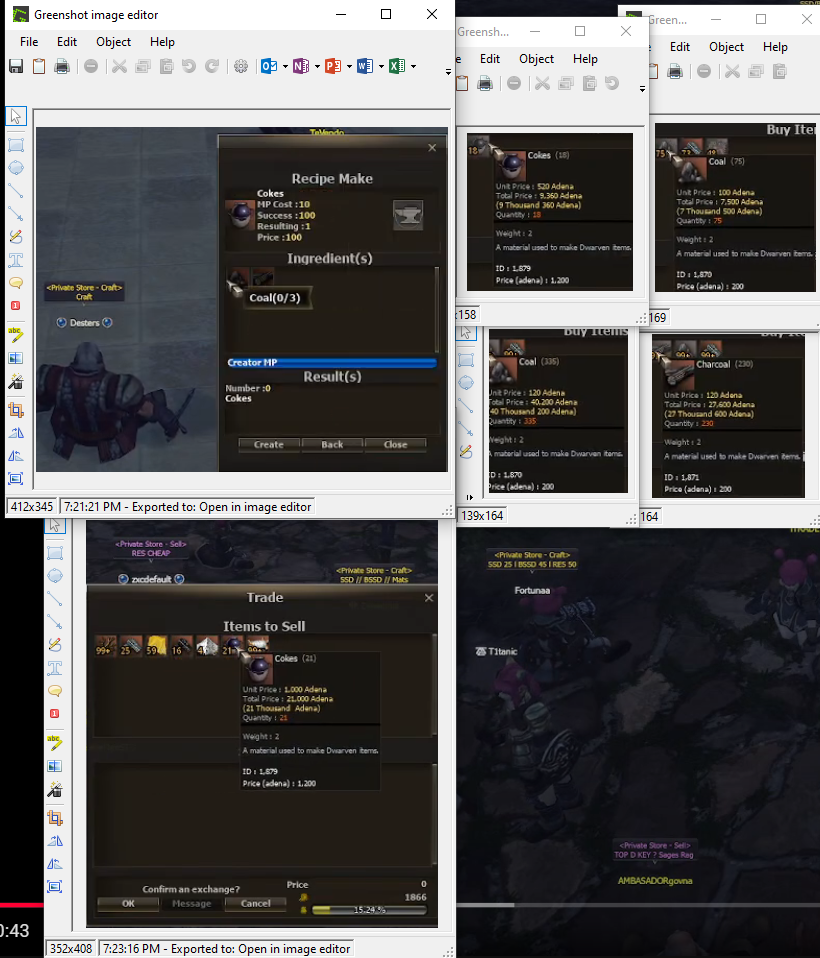This screenshot has height=958, width=820.
Task: Select the Ellipse tool in front editor
Action: coord(16,167)
